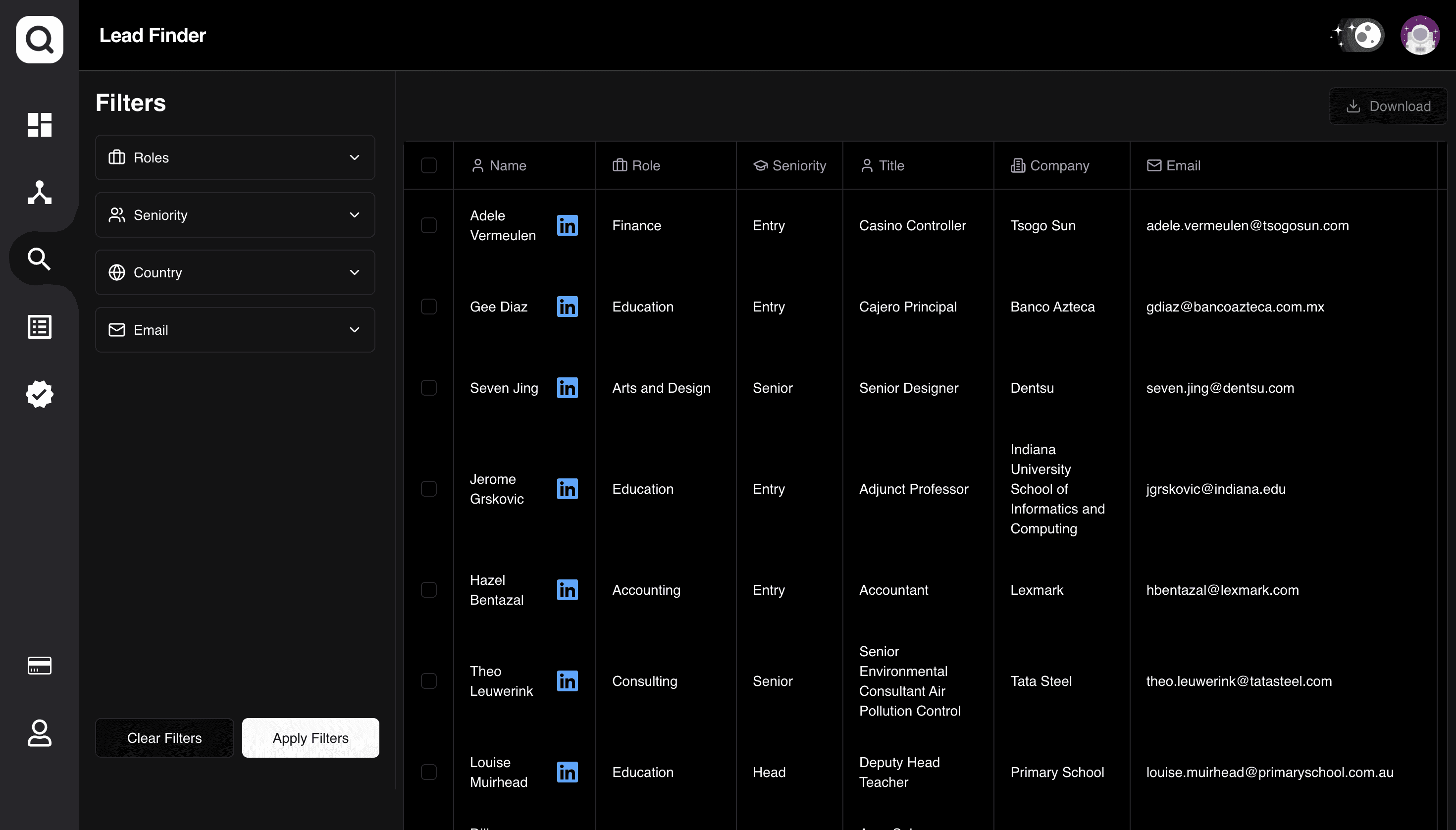Click the Download button

tap(1388, 106)
